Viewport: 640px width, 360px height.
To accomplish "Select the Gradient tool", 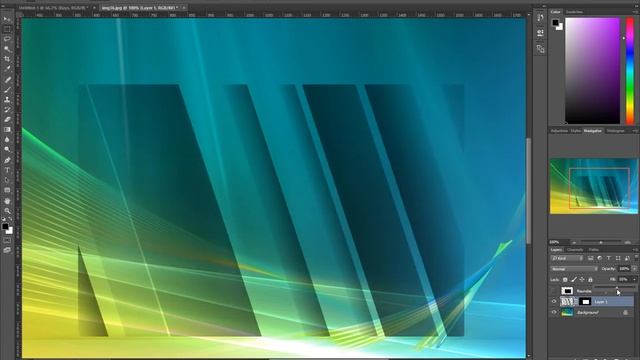I will tap(7, 130).
